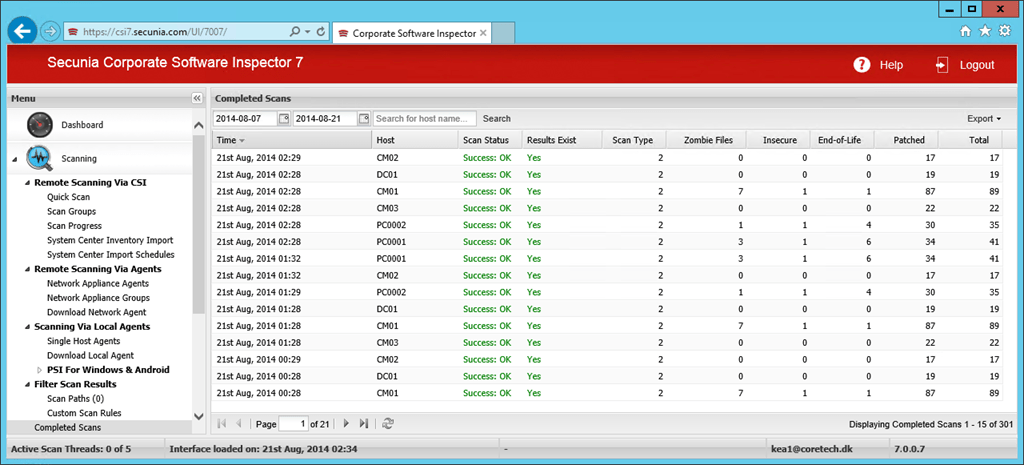This screenshot has height=465, width=1024.
Task: Open Quick Scan in menu
Action: click(x=68, y=197)
